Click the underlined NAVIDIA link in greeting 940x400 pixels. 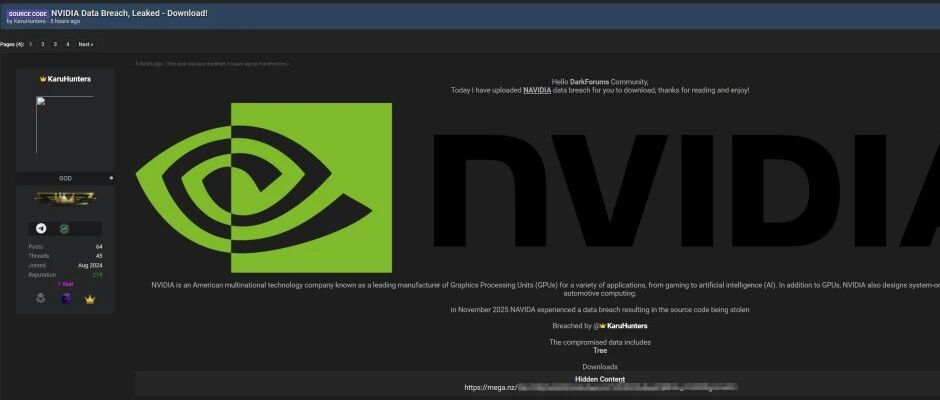(x=537, y=90)
